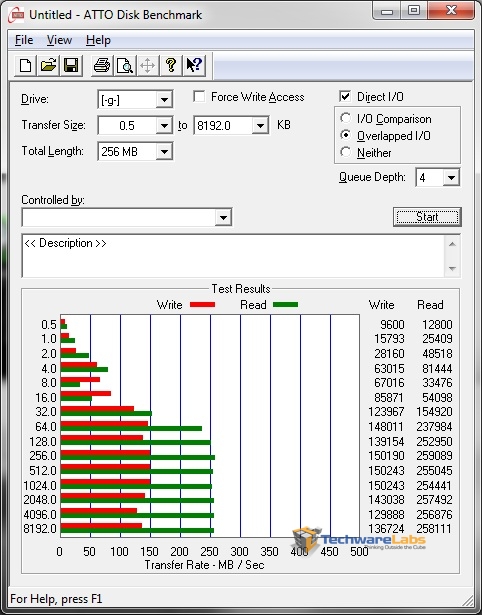Uncheck the Direct I/O checkbox
482x615 pixels.
[345, 96]
